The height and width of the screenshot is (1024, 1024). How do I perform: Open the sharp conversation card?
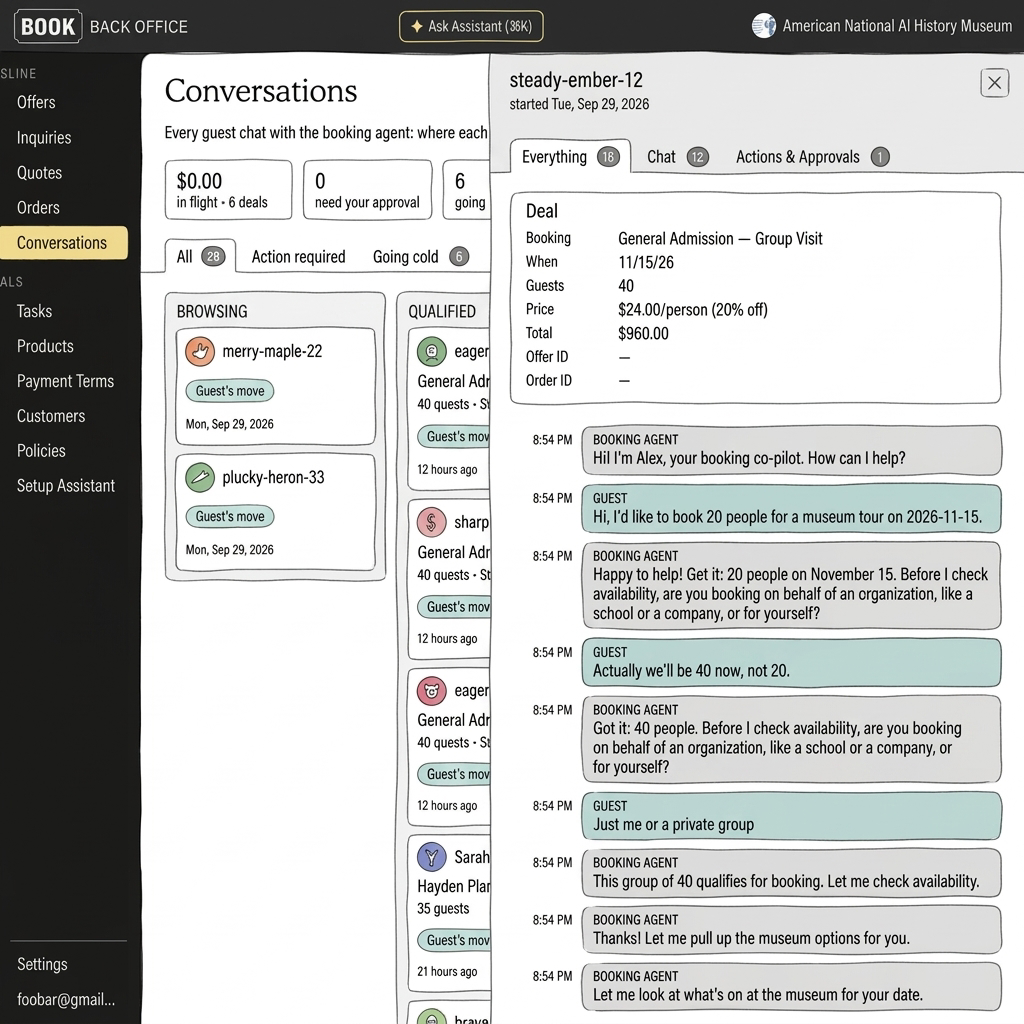pyautogui.click(x=449, y=580)
